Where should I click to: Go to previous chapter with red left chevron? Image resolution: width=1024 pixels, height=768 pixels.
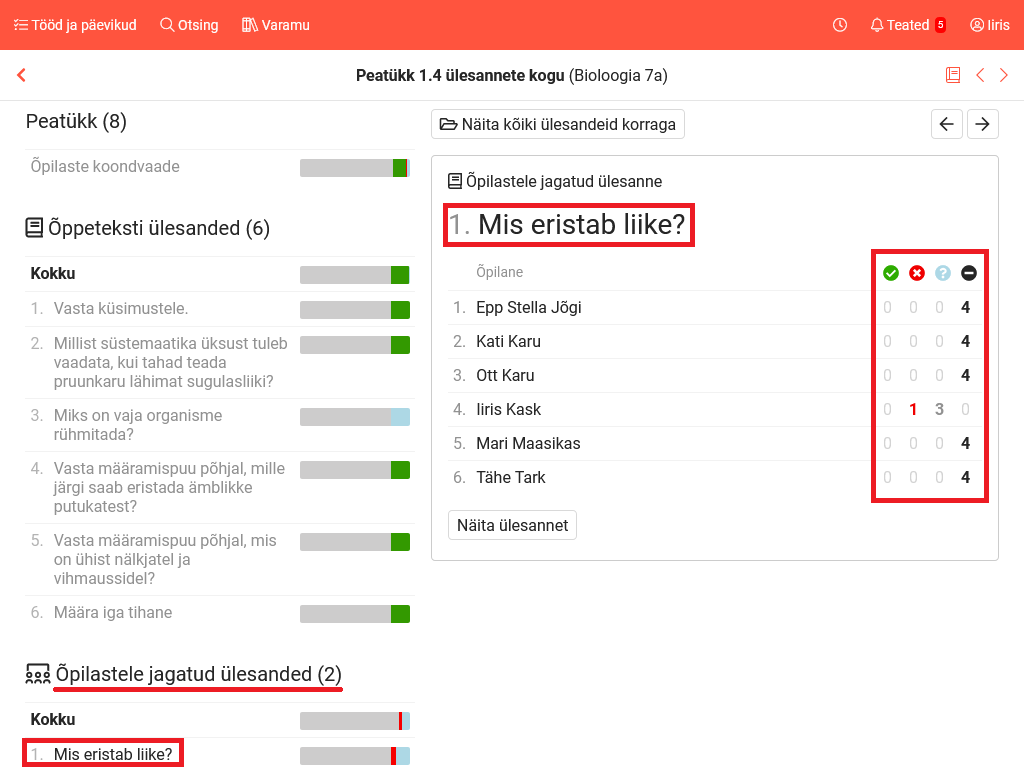coord(980,75)
